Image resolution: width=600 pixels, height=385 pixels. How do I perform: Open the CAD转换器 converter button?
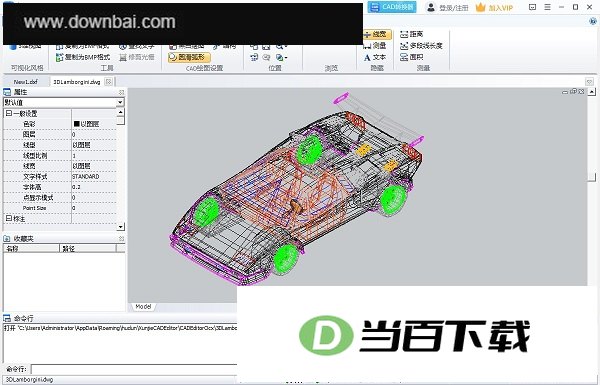pos(392,7)
